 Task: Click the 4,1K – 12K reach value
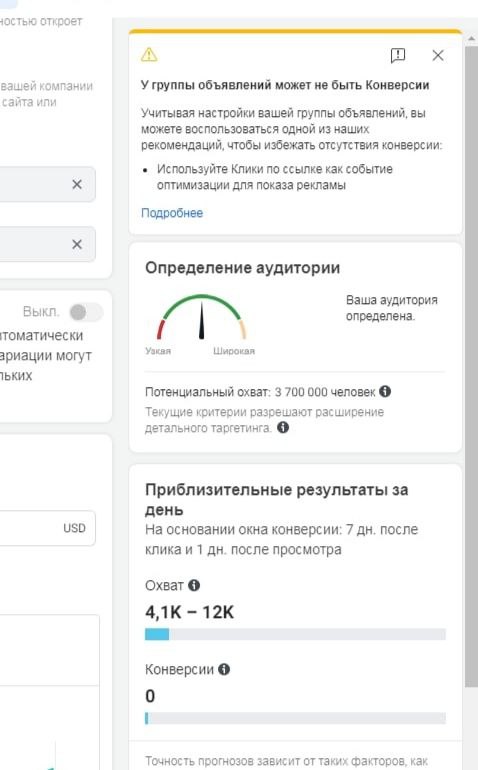[x=190, y=612]
